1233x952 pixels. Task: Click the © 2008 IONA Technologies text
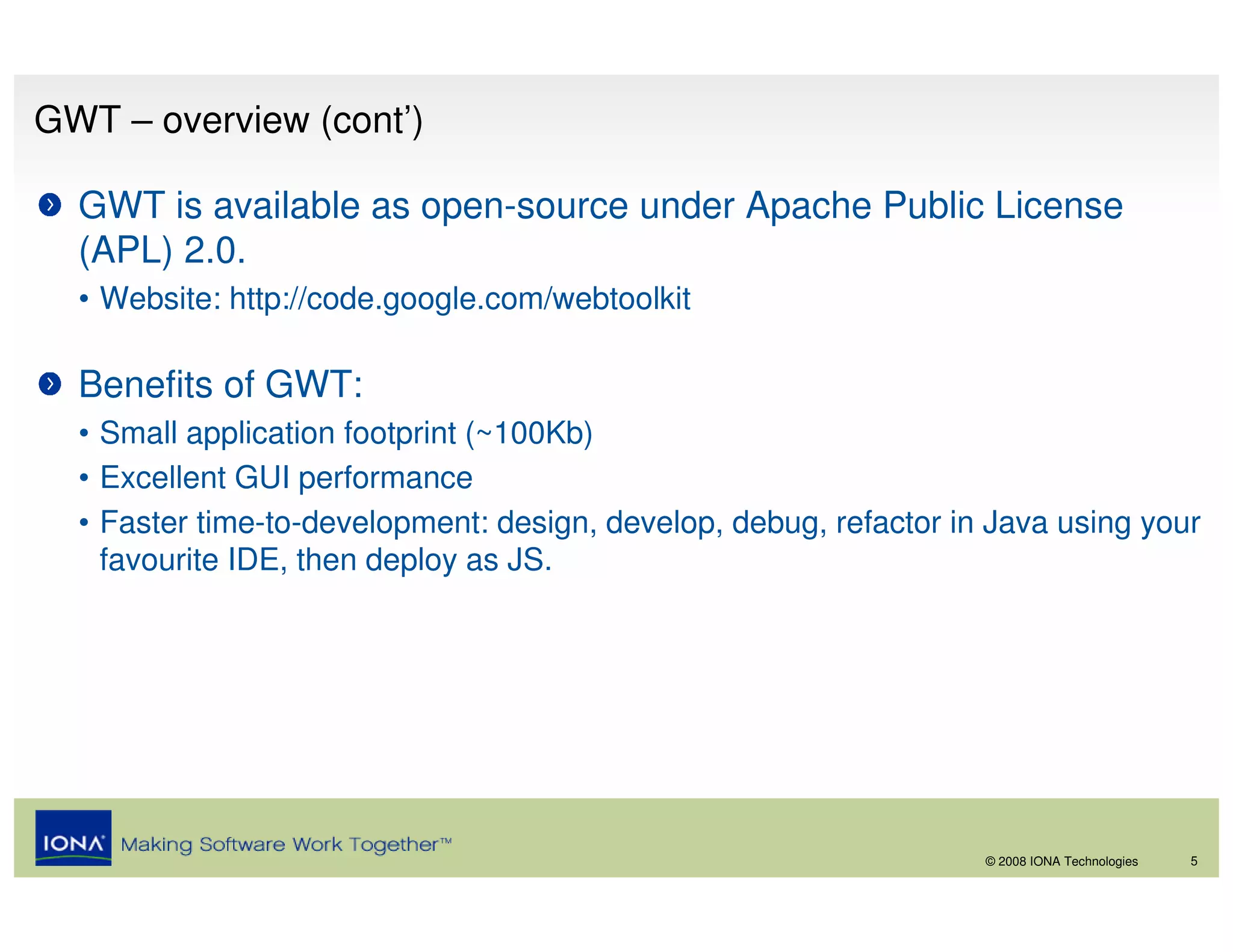(1061, 861)
